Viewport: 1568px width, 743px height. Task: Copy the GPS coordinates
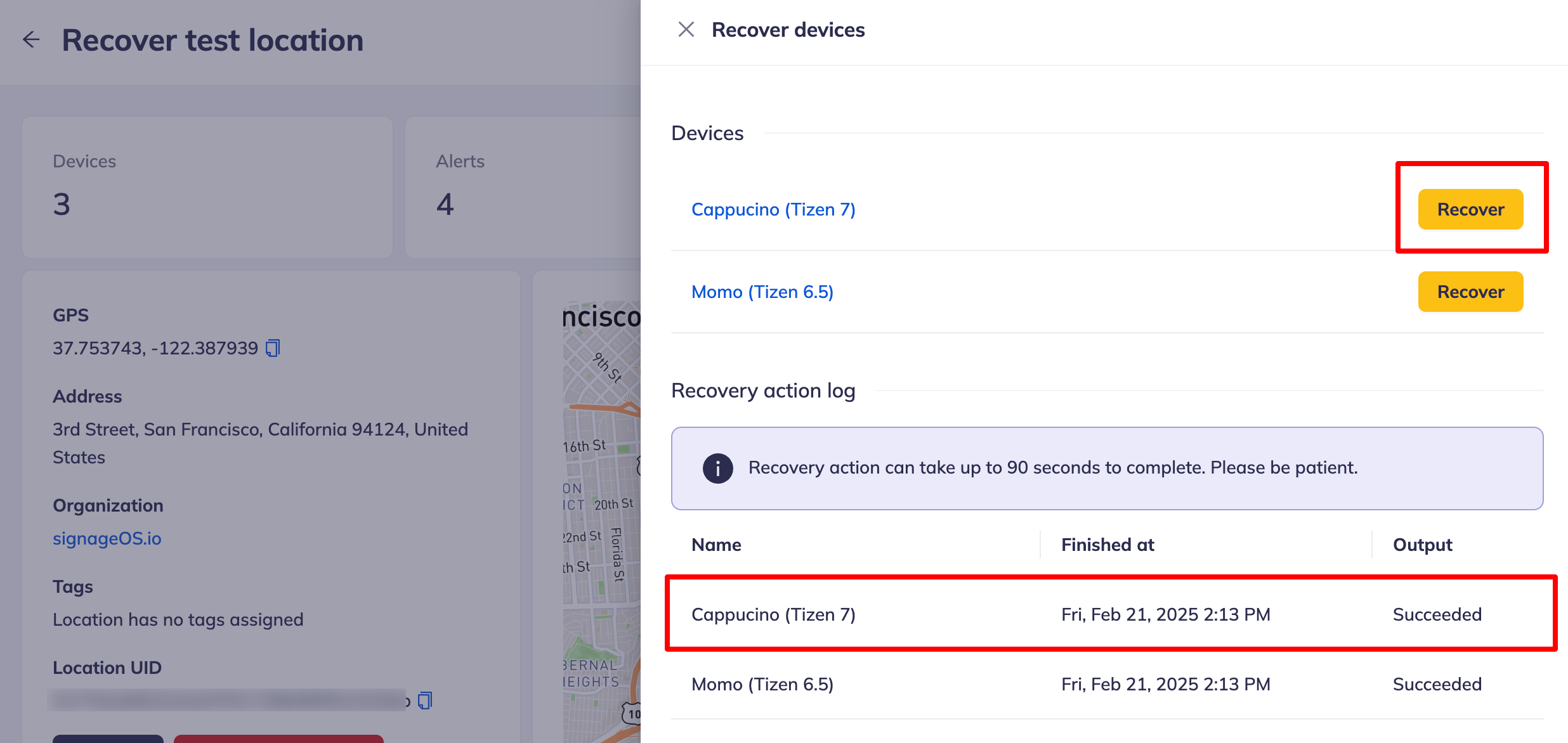tap(273, 348)
